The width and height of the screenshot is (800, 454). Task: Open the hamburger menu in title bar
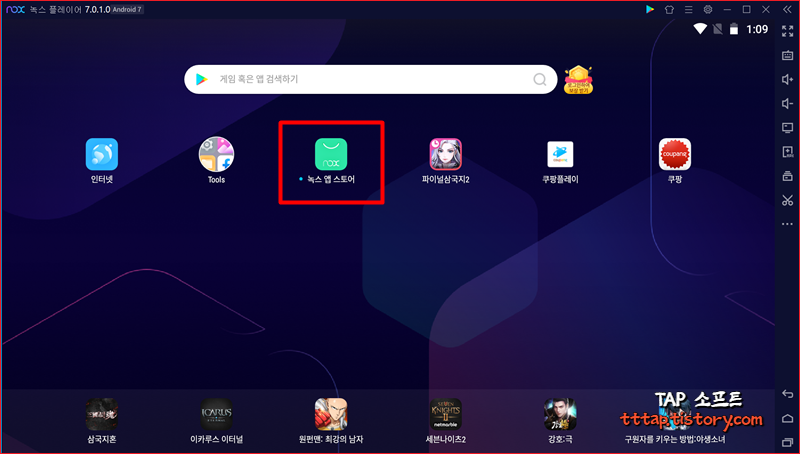(689, 9)
